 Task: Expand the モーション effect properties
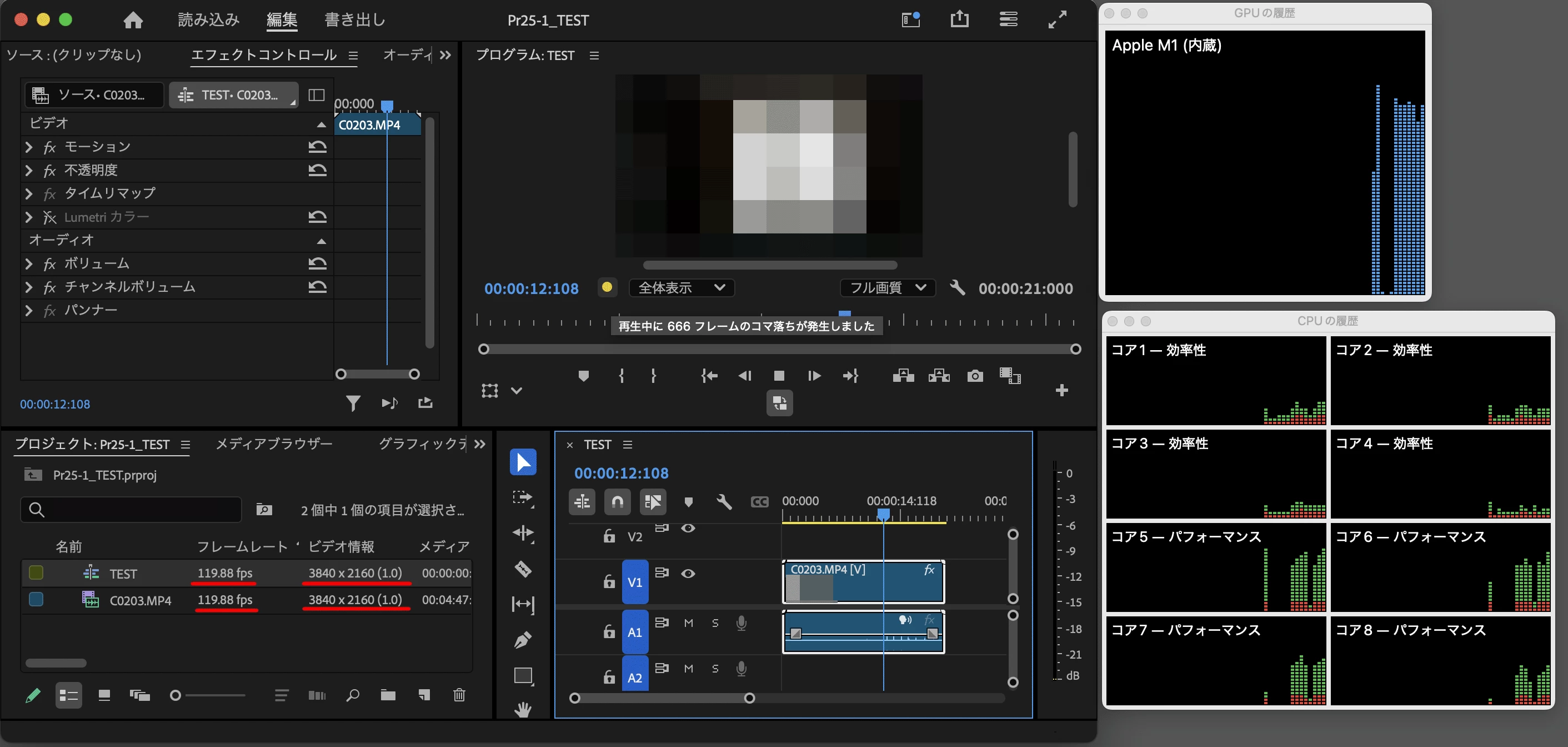pos(29,147)
